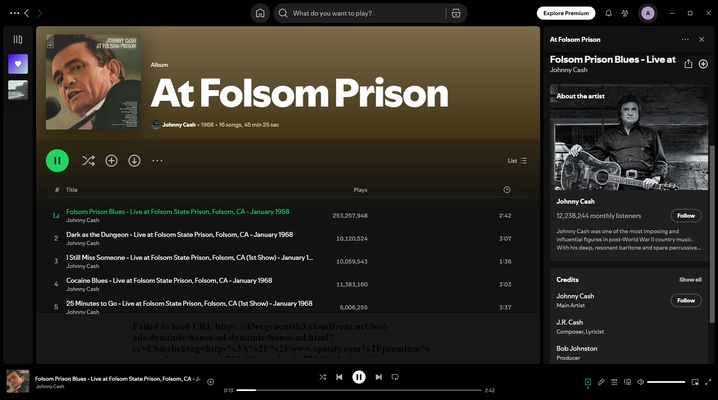The width and height of the screenshot is (718, 400).
Task: Toggle shuffle in player controls
Action: (322, 377)
